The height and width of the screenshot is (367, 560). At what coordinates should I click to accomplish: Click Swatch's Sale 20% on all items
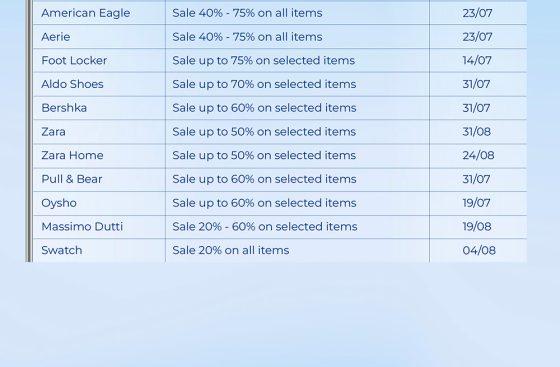coord(231,250)
